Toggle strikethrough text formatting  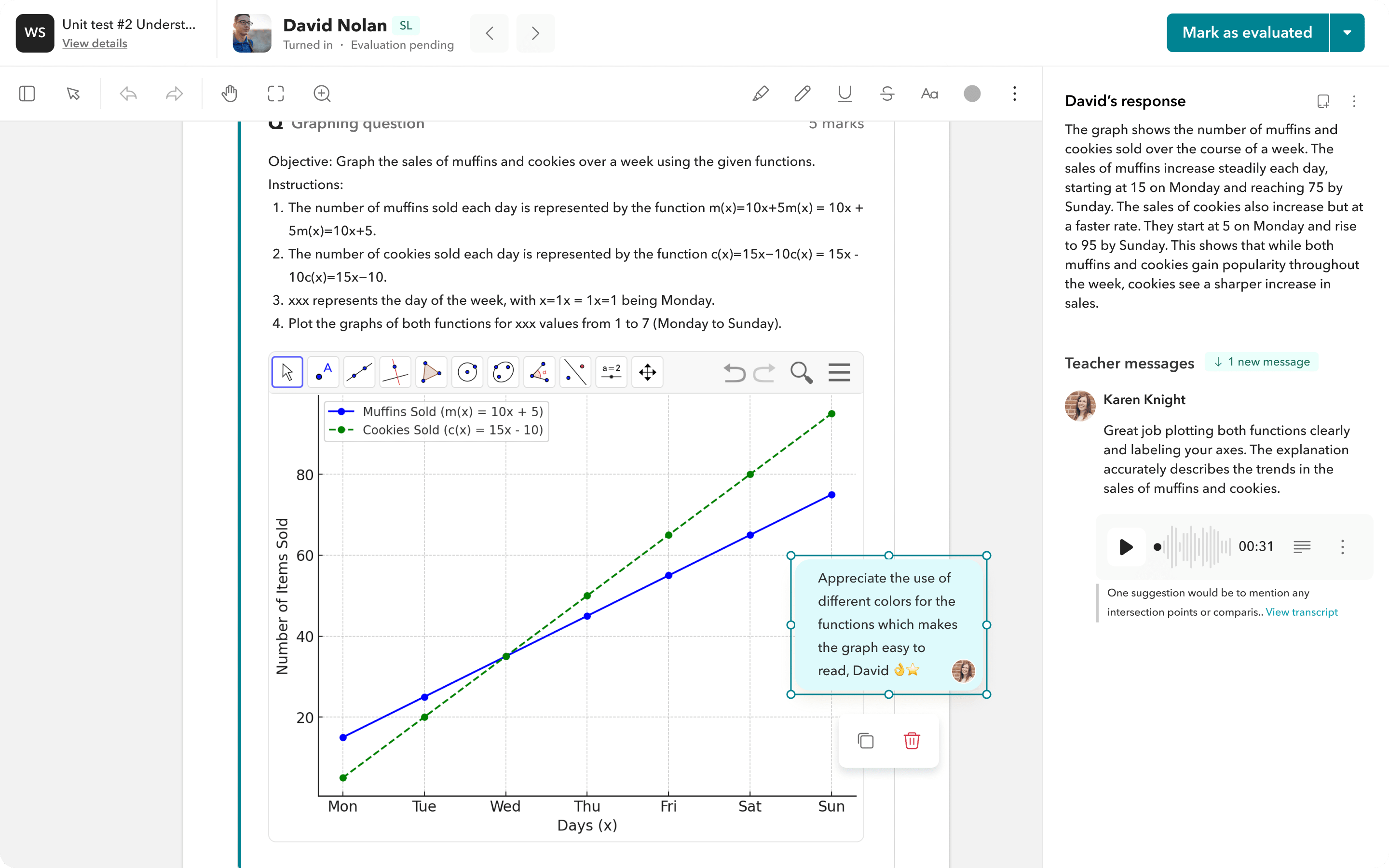[886, 94]
